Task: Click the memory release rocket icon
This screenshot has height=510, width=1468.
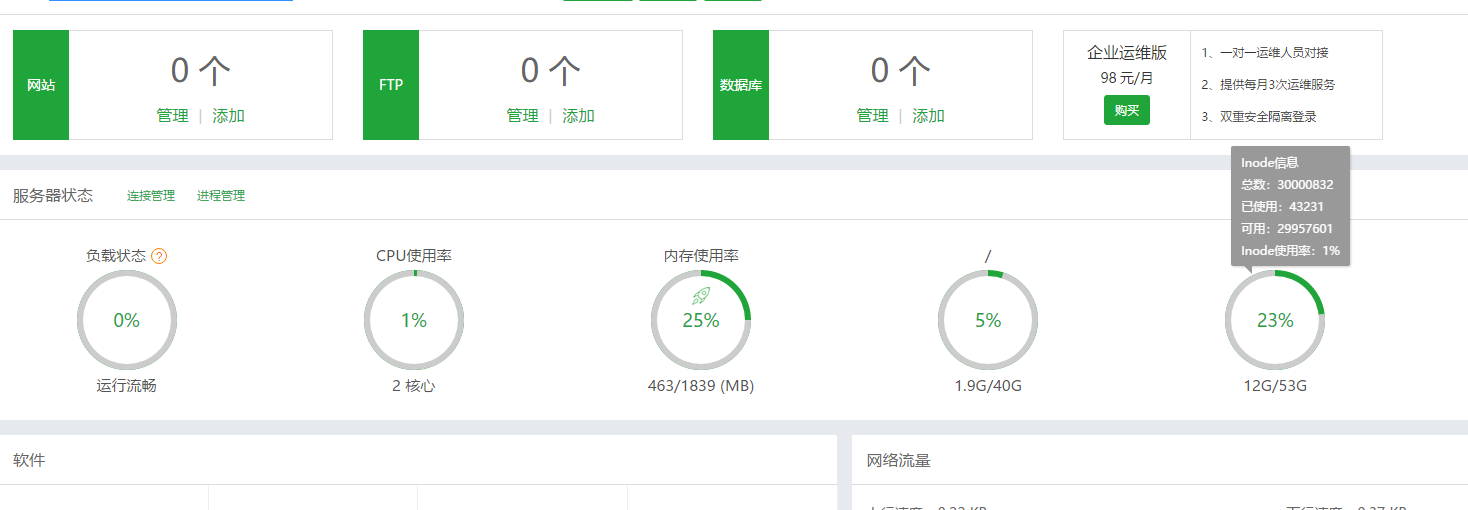Action: click(x=701, y=295)
